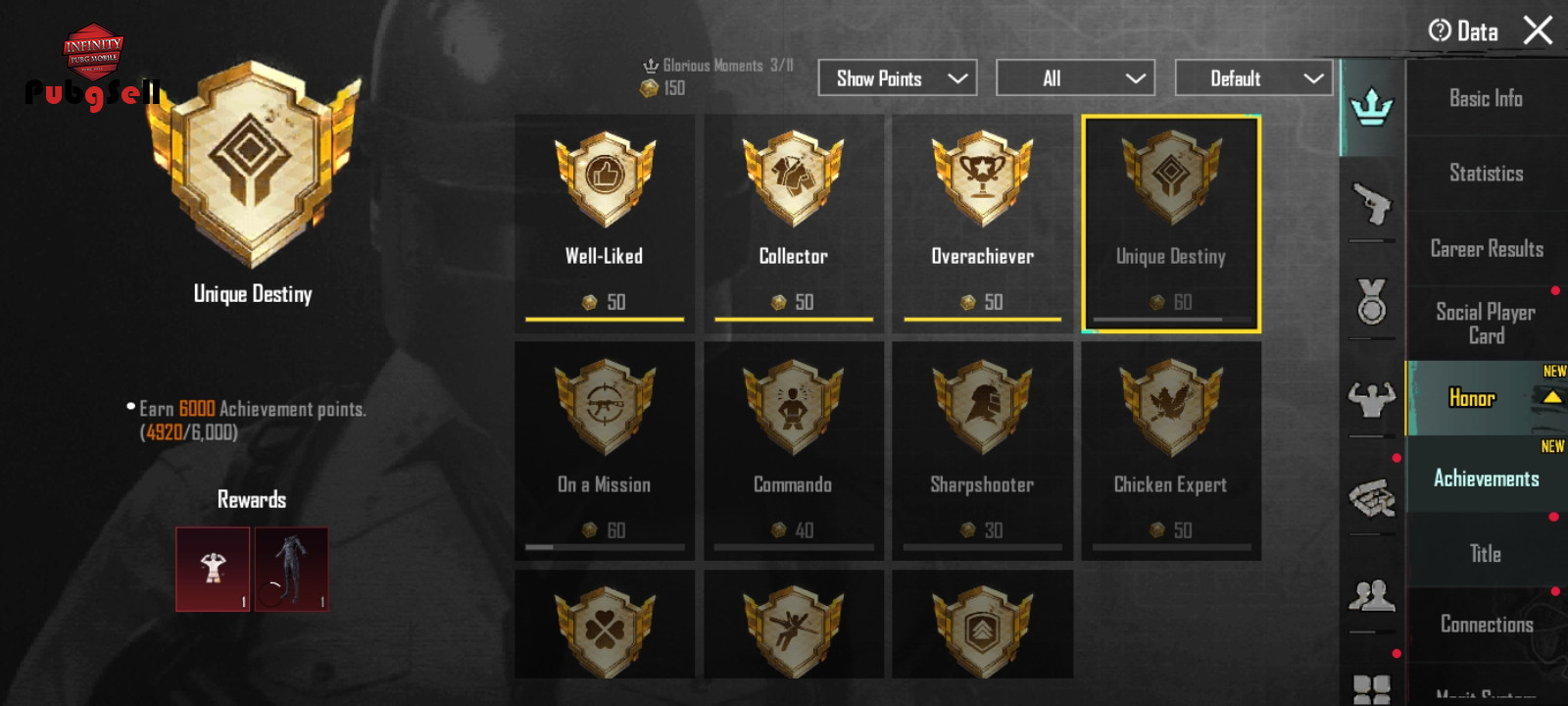1568x706 pixels.
Task: Open the Connections menu item
Action: pos(1487,625)
